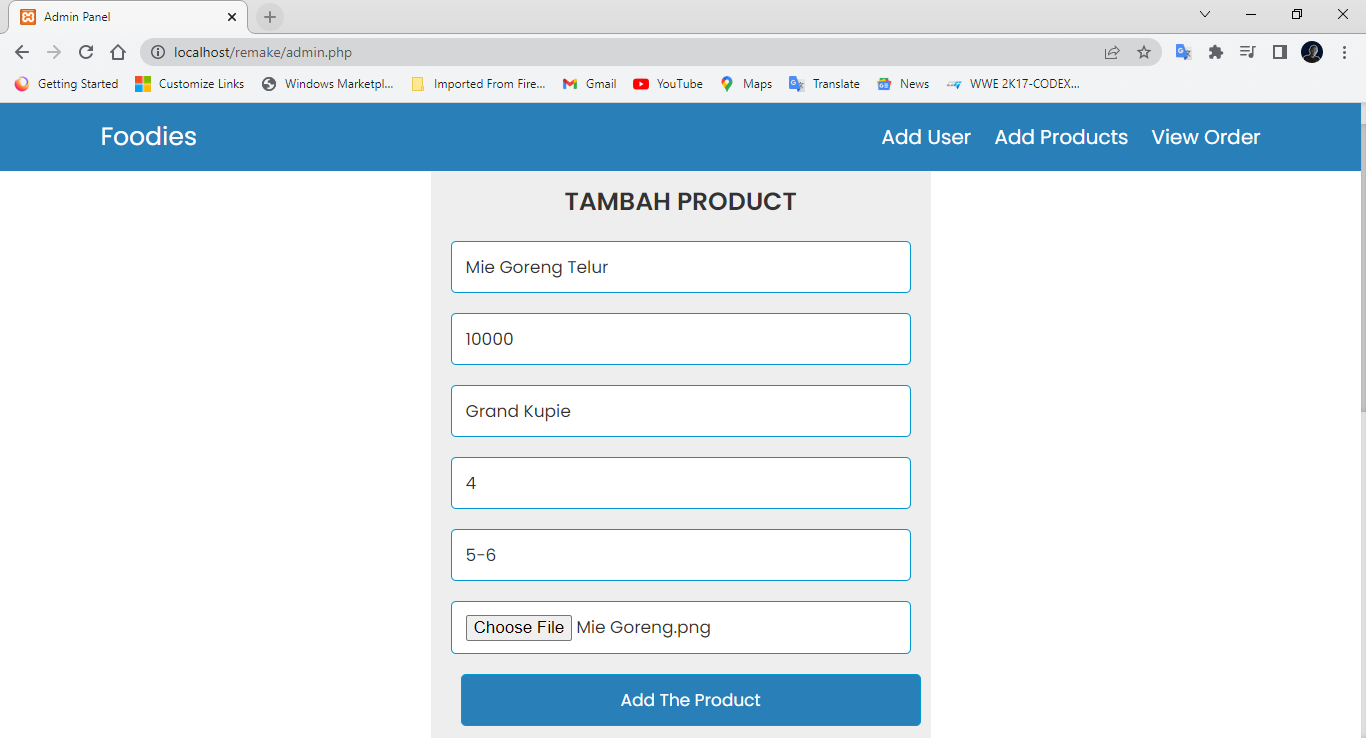This screenshot has width=1366, height=738.
Task: Open Add Products in the navigation
Action: (1061, 137)
